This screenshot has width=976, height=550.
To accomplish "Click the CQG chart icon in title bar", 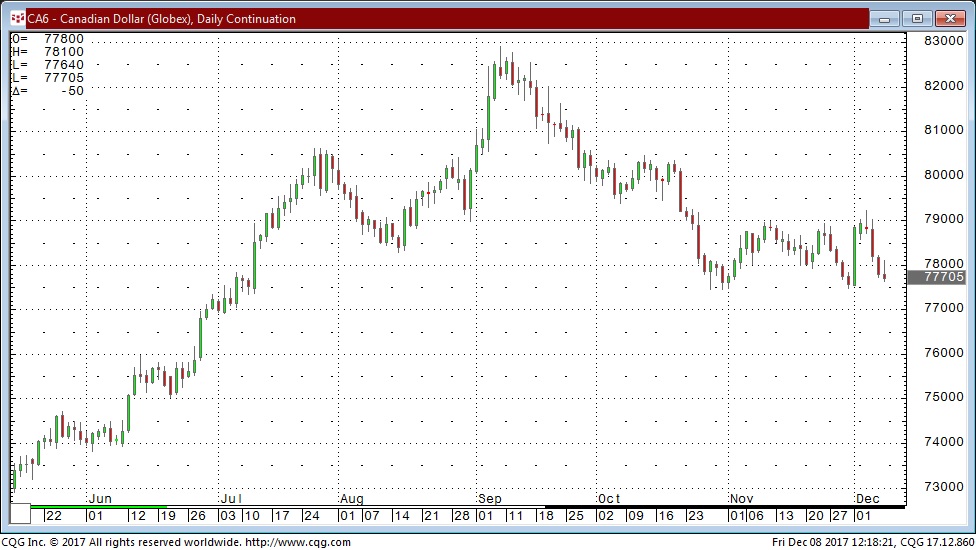I will 17,19.
